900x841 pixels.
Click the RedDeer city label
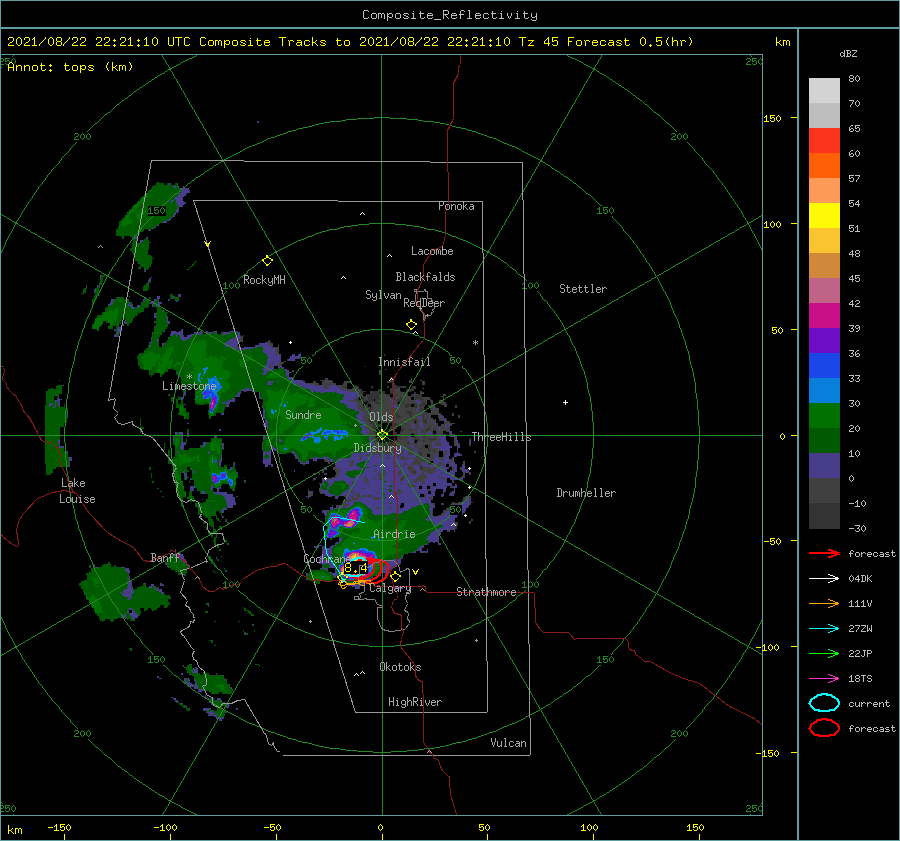(424, 303)
